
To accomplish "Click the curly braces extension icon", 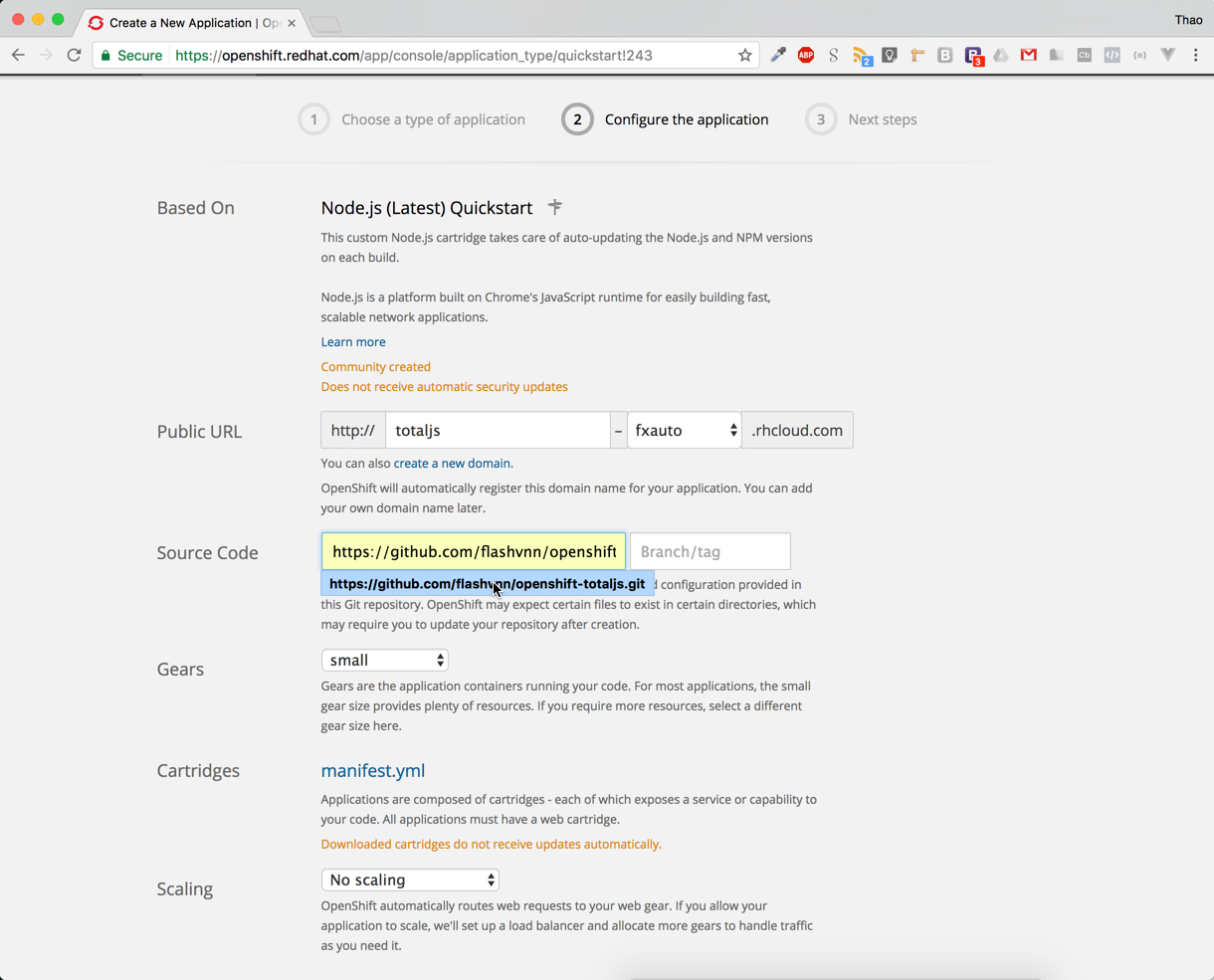I will pyautogui.click(x=1140, y=56).
